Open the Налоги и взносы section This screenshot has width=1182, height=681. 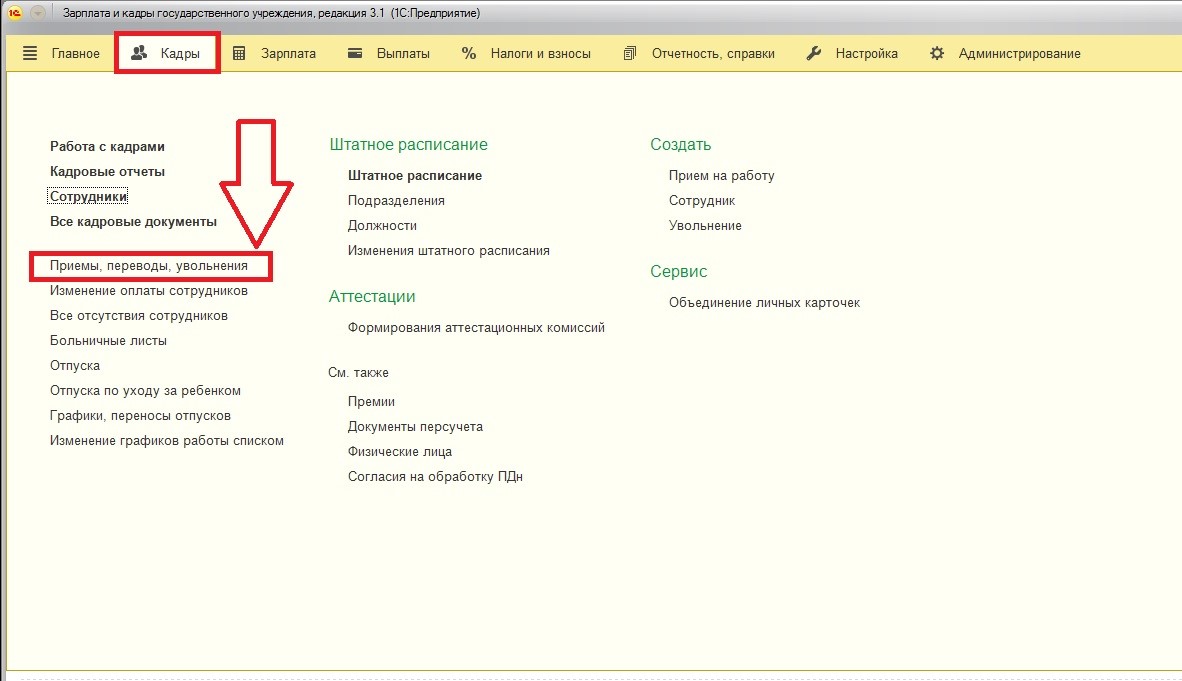[x=540, y=54]
